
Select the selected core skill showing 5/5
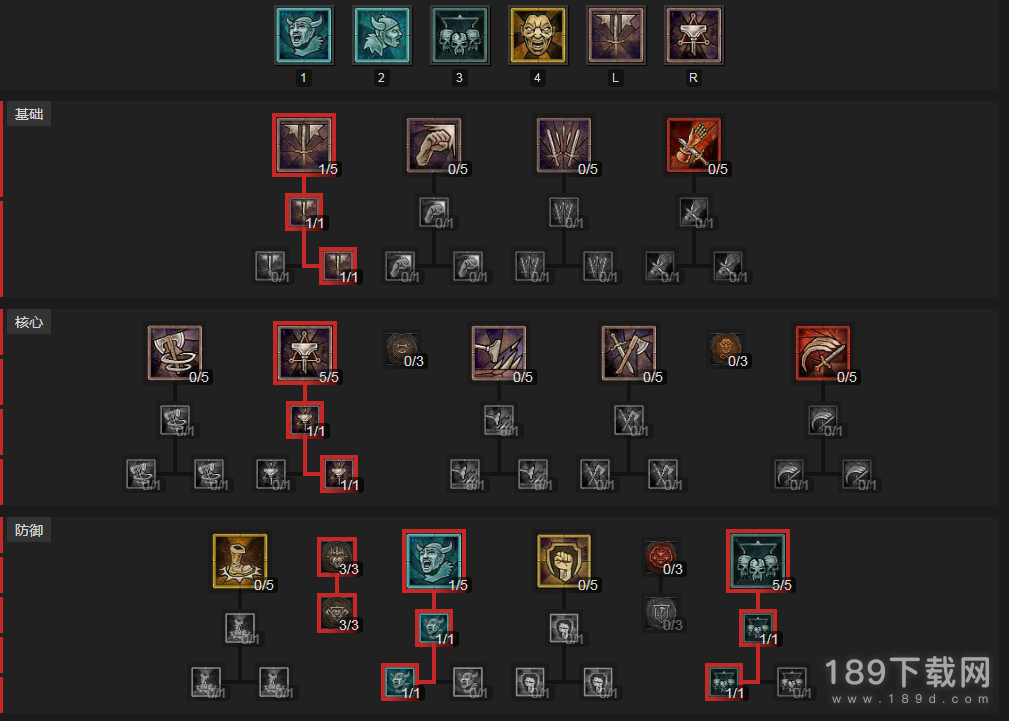click(x=304, y=353)
